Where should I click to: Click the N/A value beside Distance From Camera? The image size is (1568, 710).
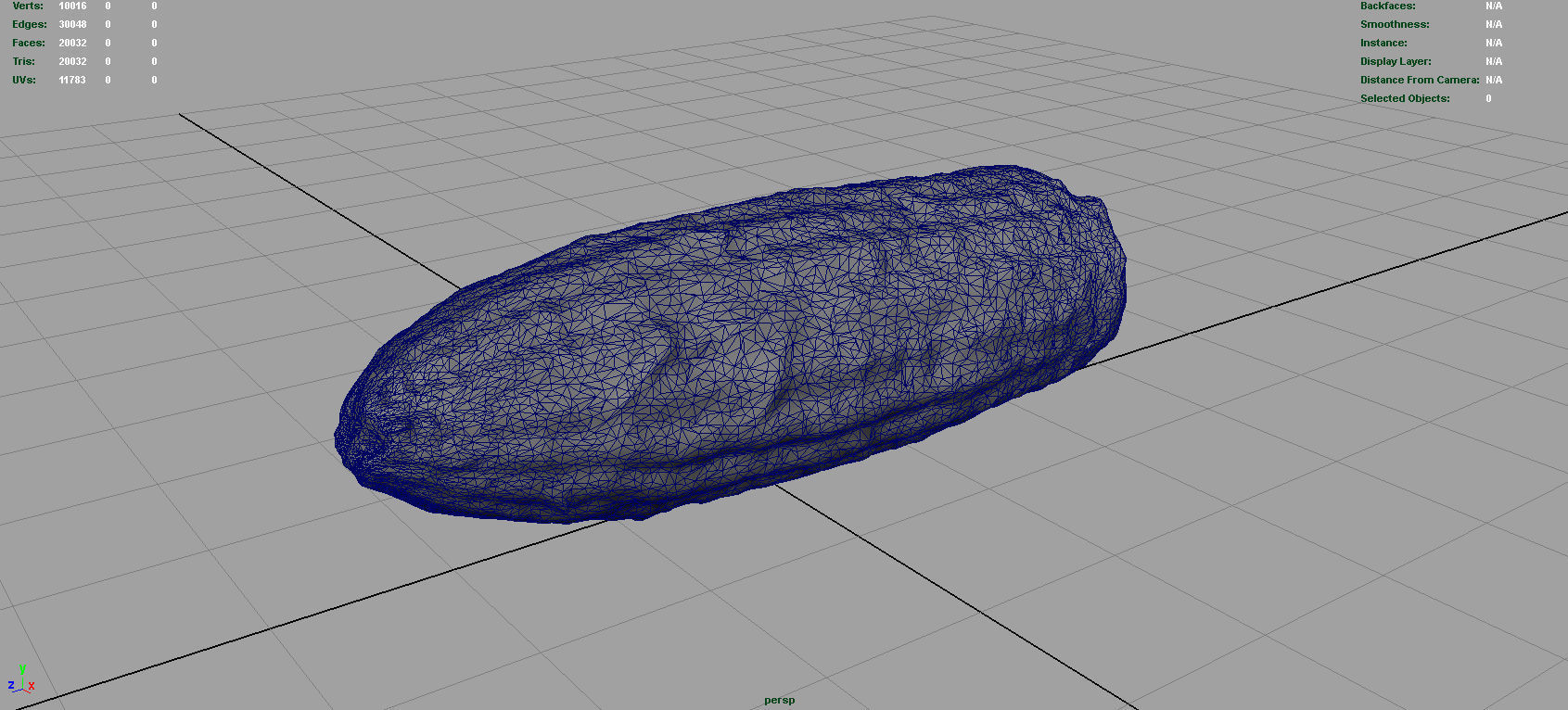click(x=1494, y=80)
